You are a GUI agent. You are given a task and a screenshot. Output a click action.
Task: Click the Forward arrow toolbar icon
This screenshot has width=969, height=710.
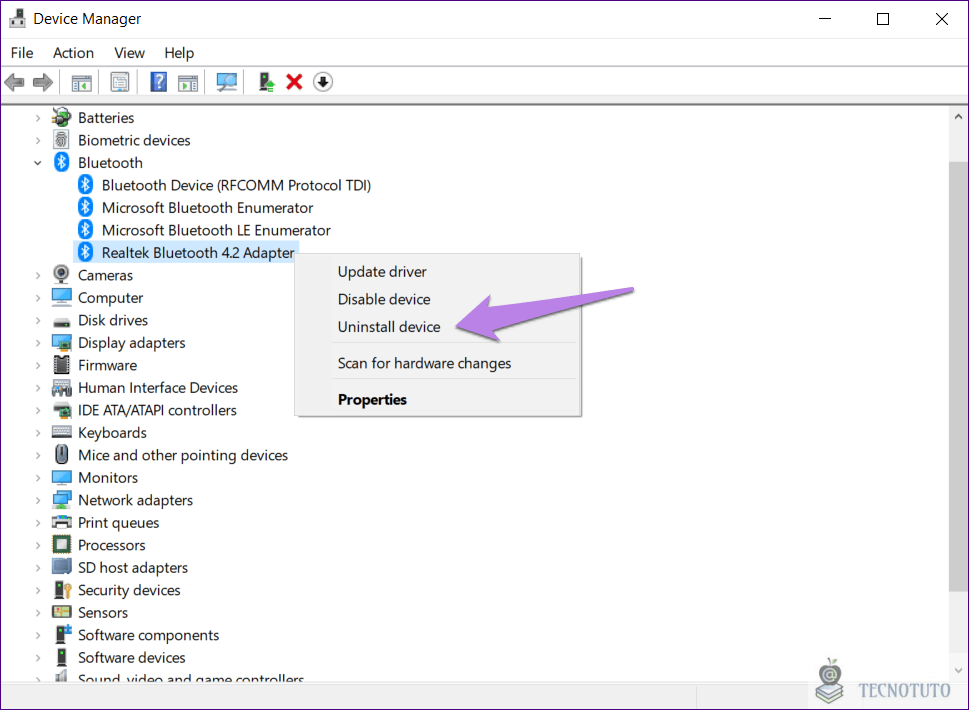[x=43, y=82]
